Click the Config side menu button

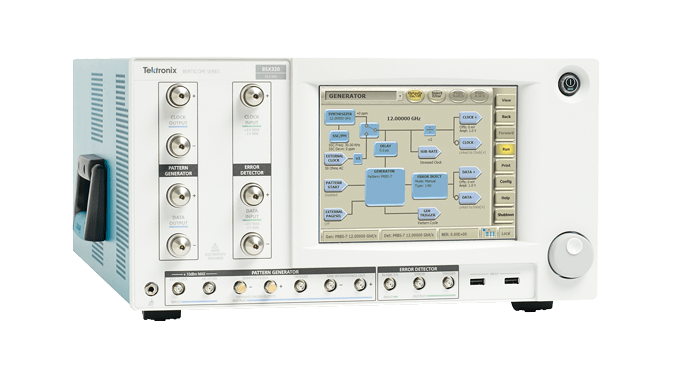point(505,182)
